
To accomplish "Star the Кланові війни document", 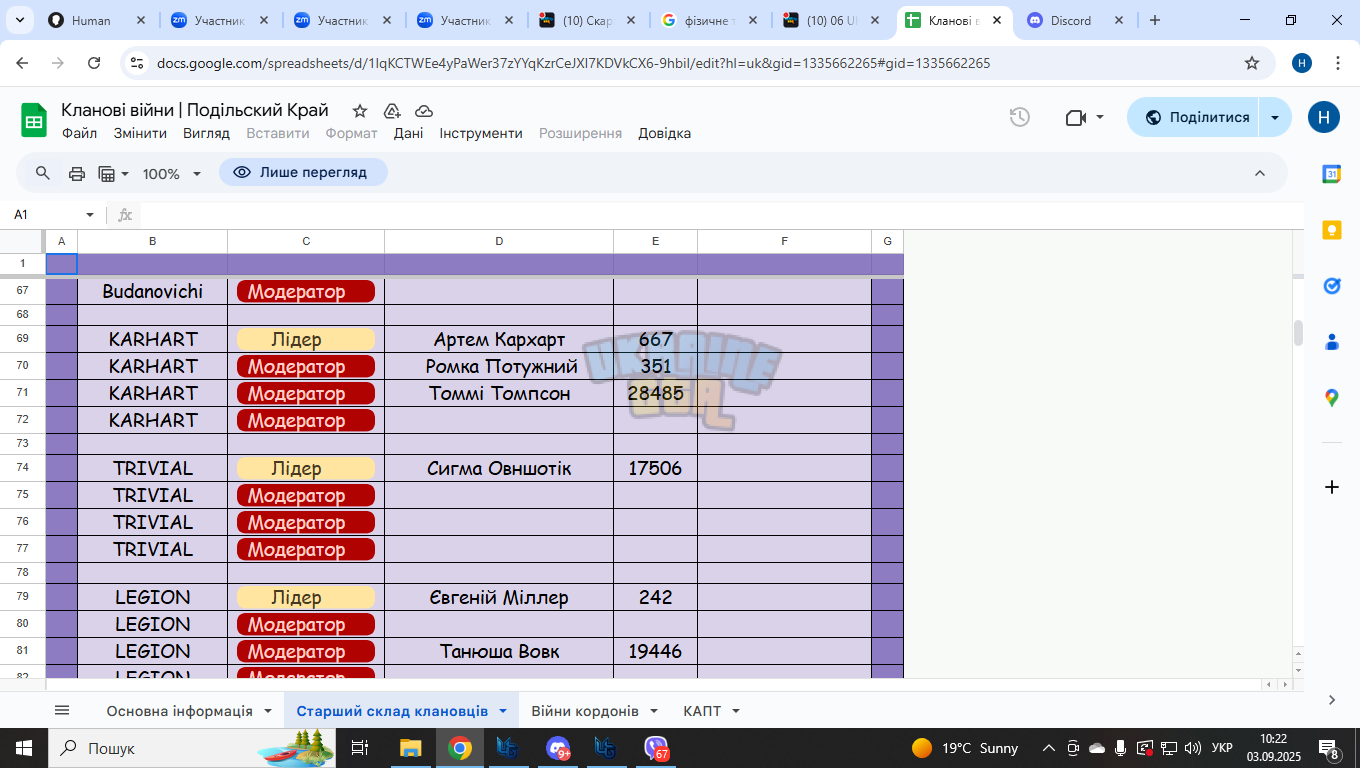I will [x=360, y=111].
